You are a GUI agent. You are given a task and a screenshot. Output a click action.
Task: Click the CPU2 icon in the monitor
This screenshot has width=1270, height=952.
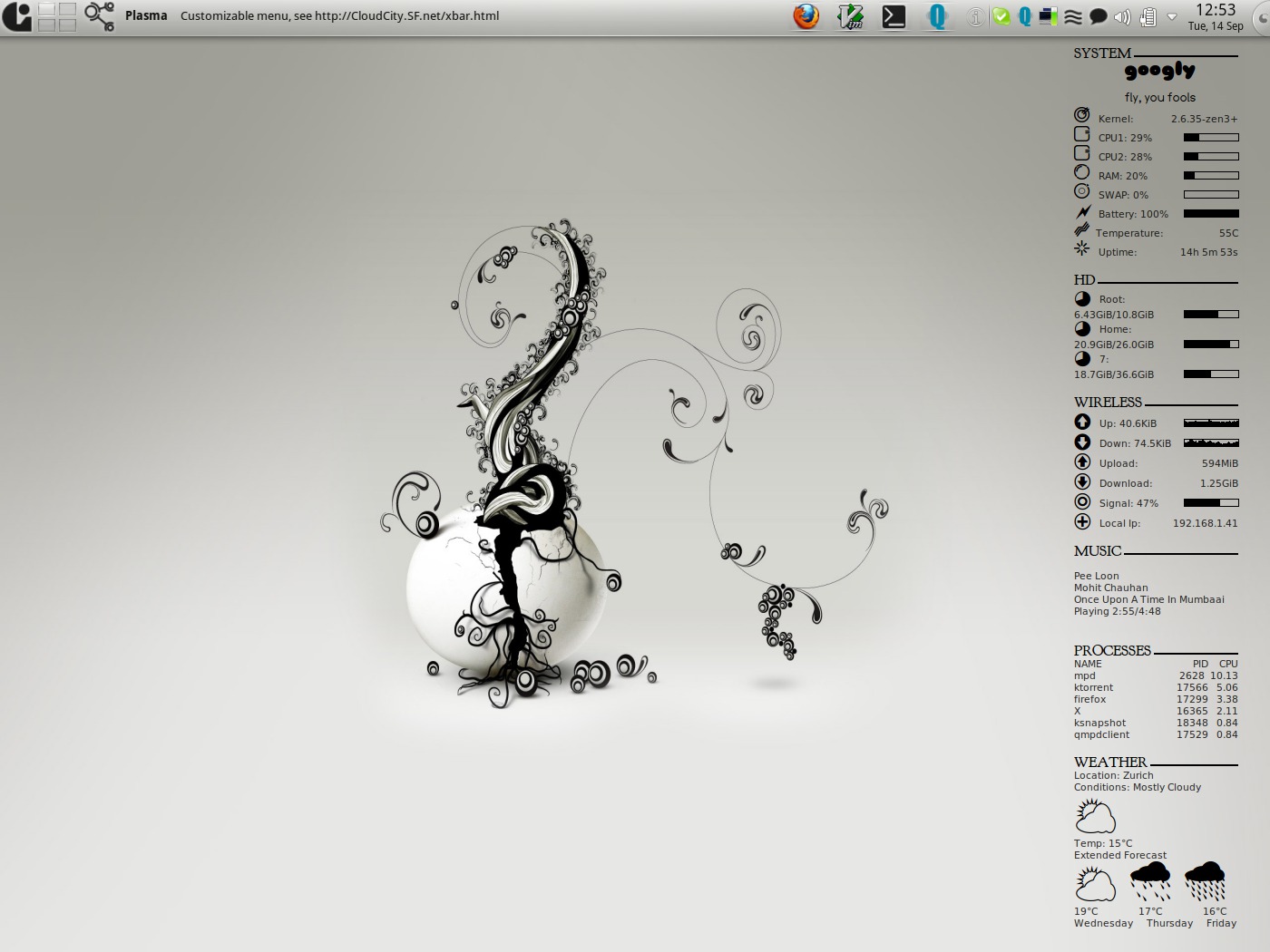pos(1081,153)
